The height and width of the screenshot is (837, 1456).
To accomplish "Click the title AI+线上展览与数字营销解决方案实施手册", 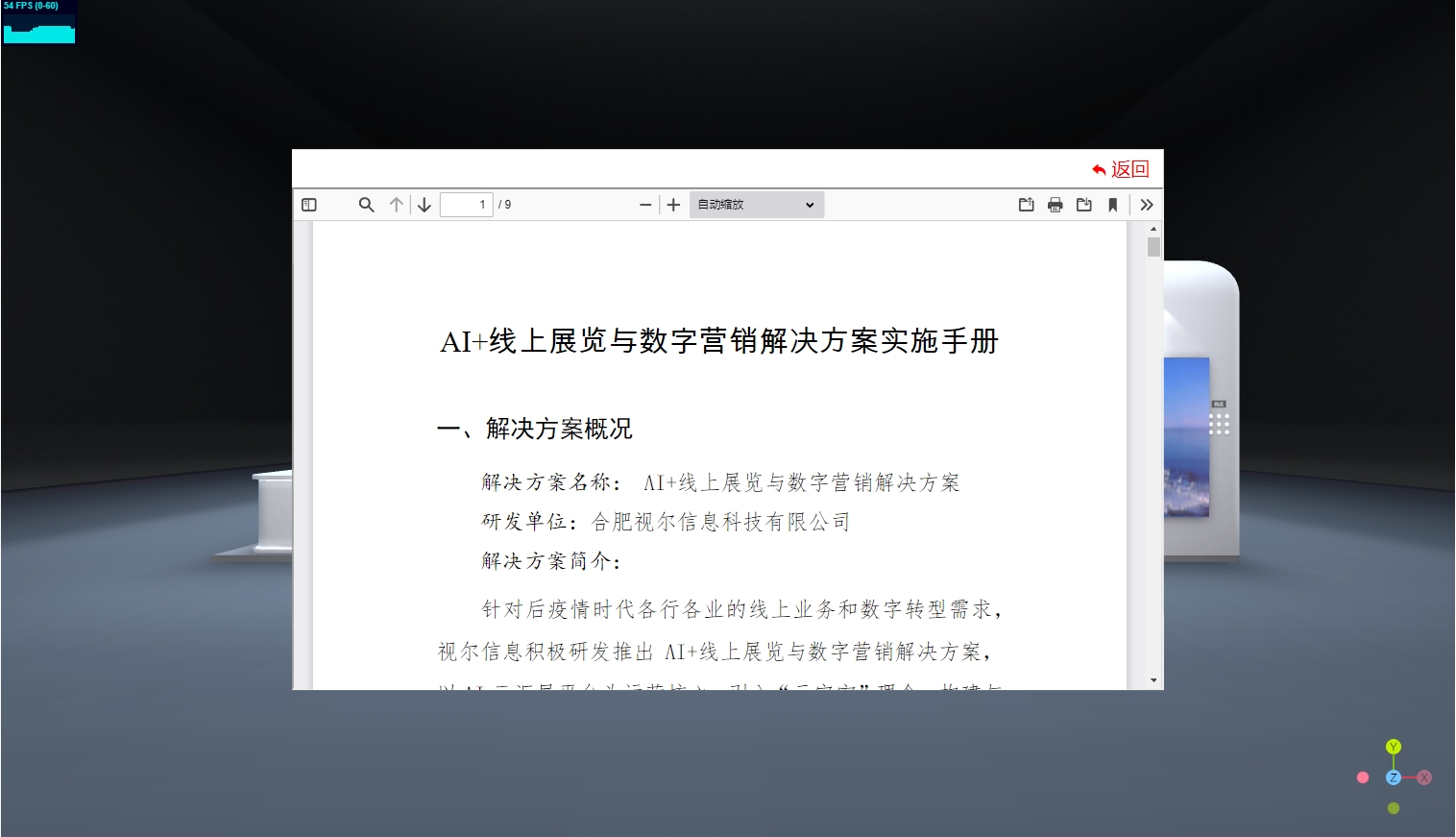I will [719, 341].
